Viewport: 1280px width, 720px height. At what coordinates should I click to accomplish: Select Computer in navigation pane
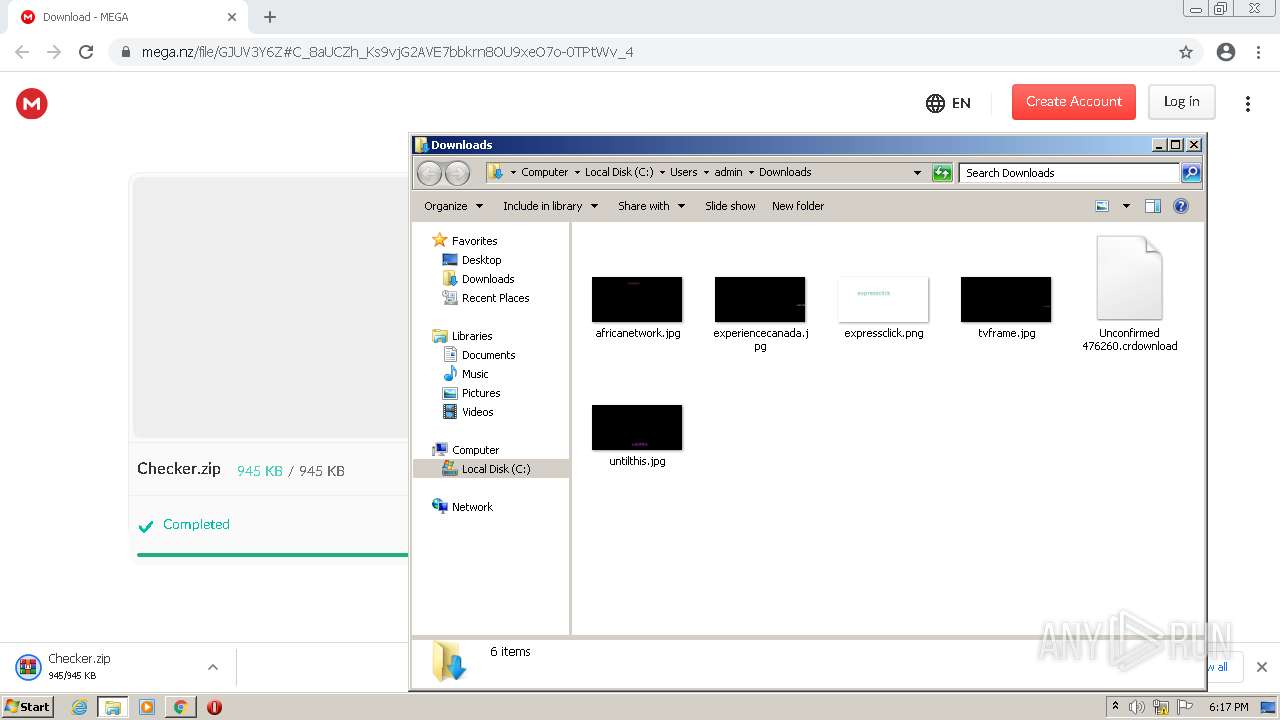point(466,450)
